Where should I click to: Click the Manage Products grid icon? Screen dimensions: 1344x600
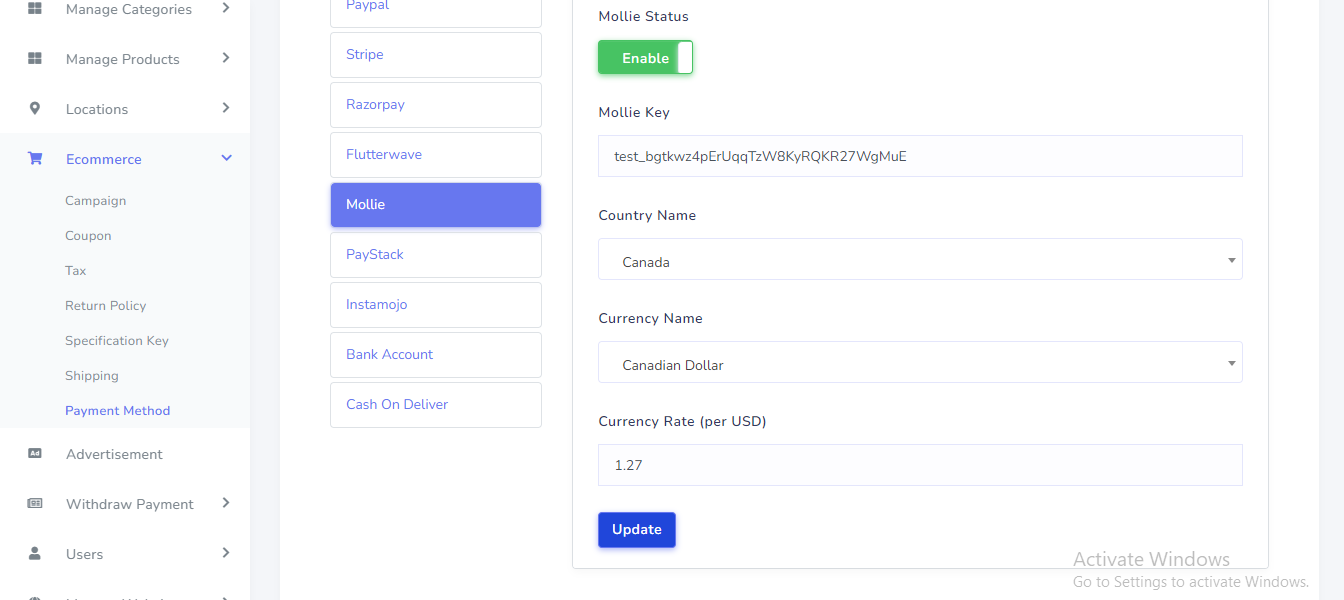35,59
